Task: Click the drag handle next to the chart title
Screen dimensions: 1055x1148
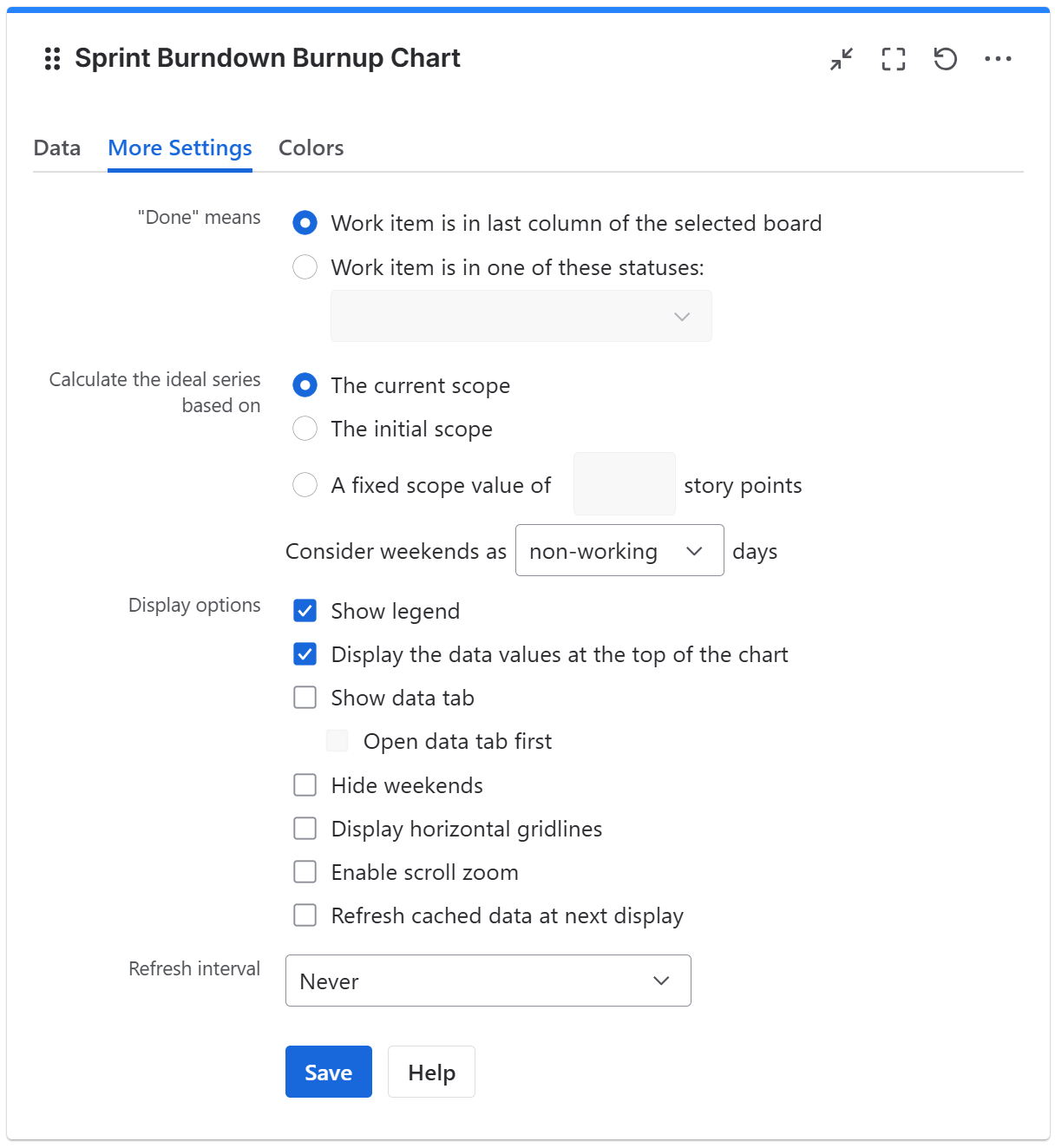Action: pos(51,59)
